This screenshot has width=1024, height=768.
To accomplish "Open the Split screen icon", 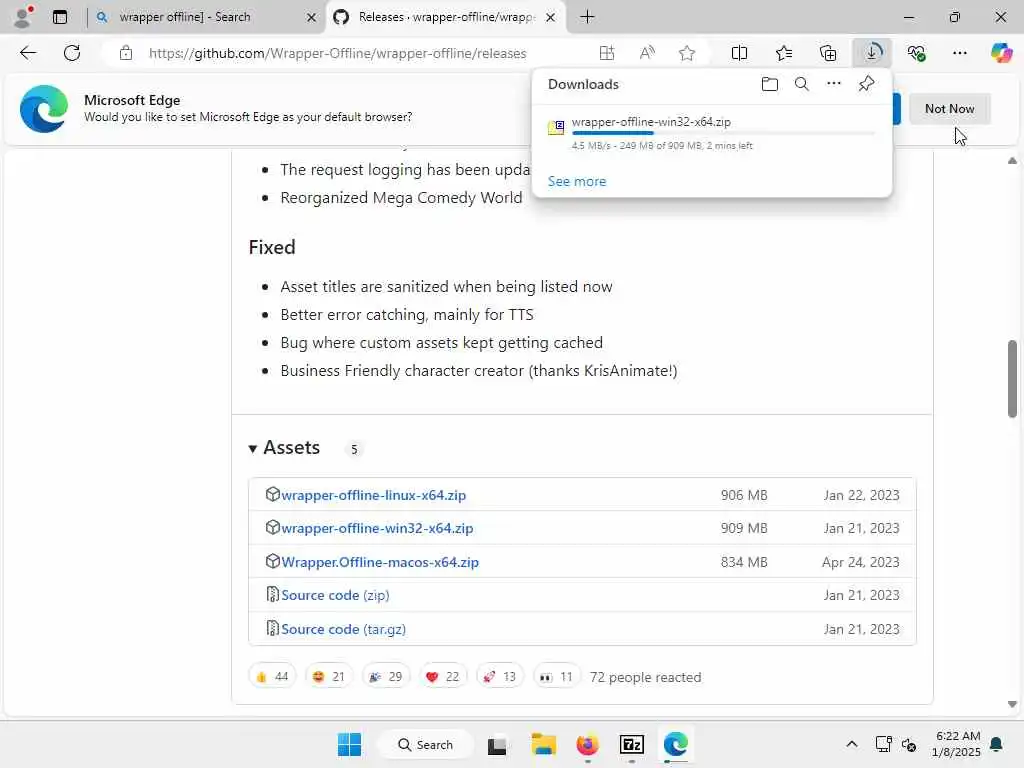I will tap(739, 53).
